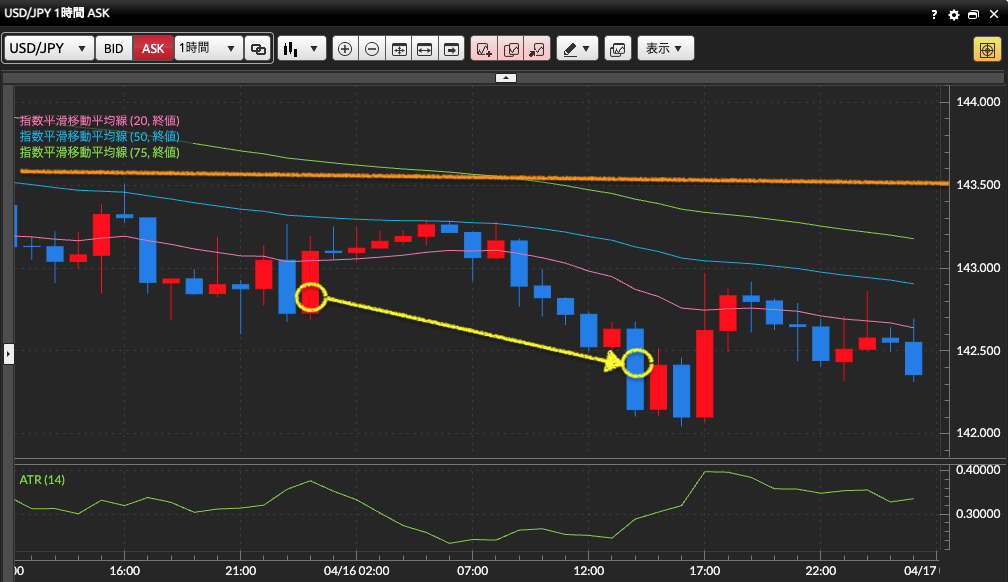Click the 142.500 price axis label

click(x=978, y=350)
